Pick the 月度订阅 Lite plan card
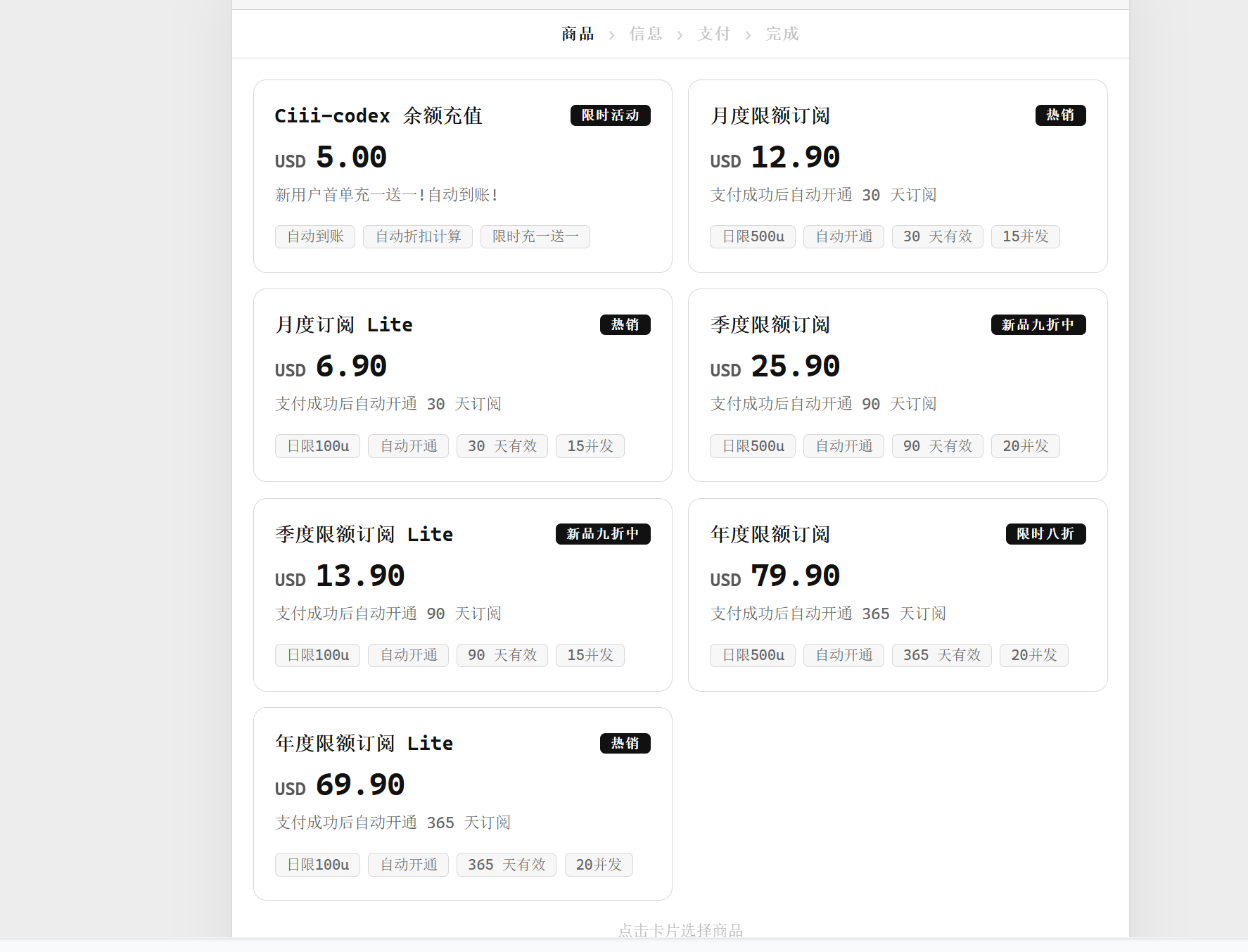Viewport: 1248px width, 952px height. point(462,385)
